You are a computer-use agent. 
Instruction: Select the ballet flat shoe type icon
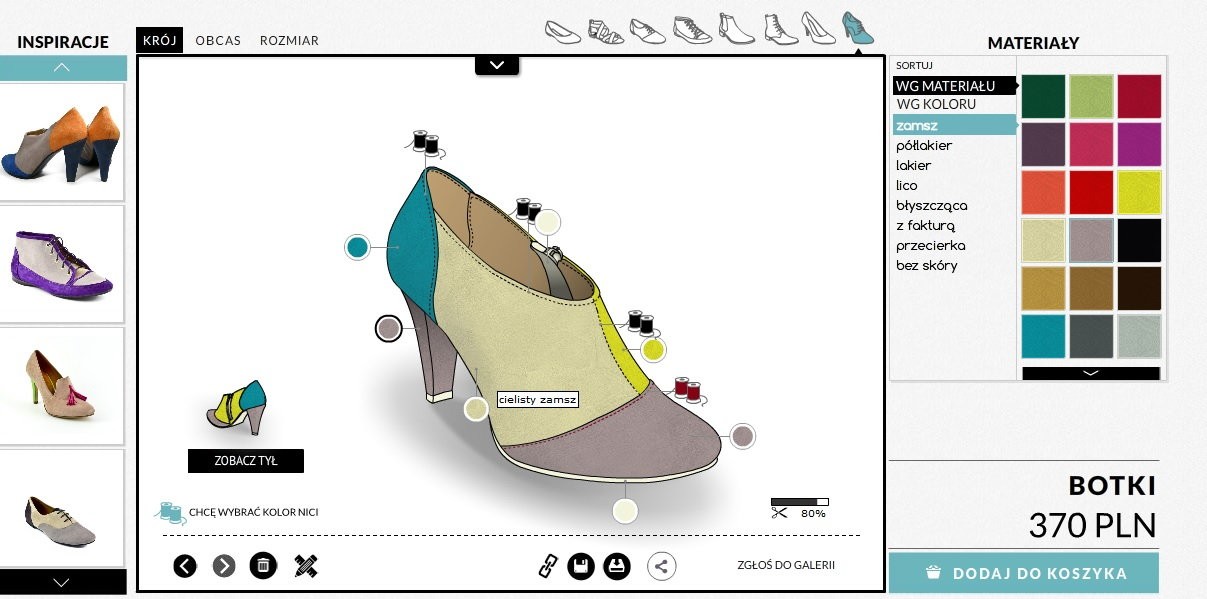point(563,31)
